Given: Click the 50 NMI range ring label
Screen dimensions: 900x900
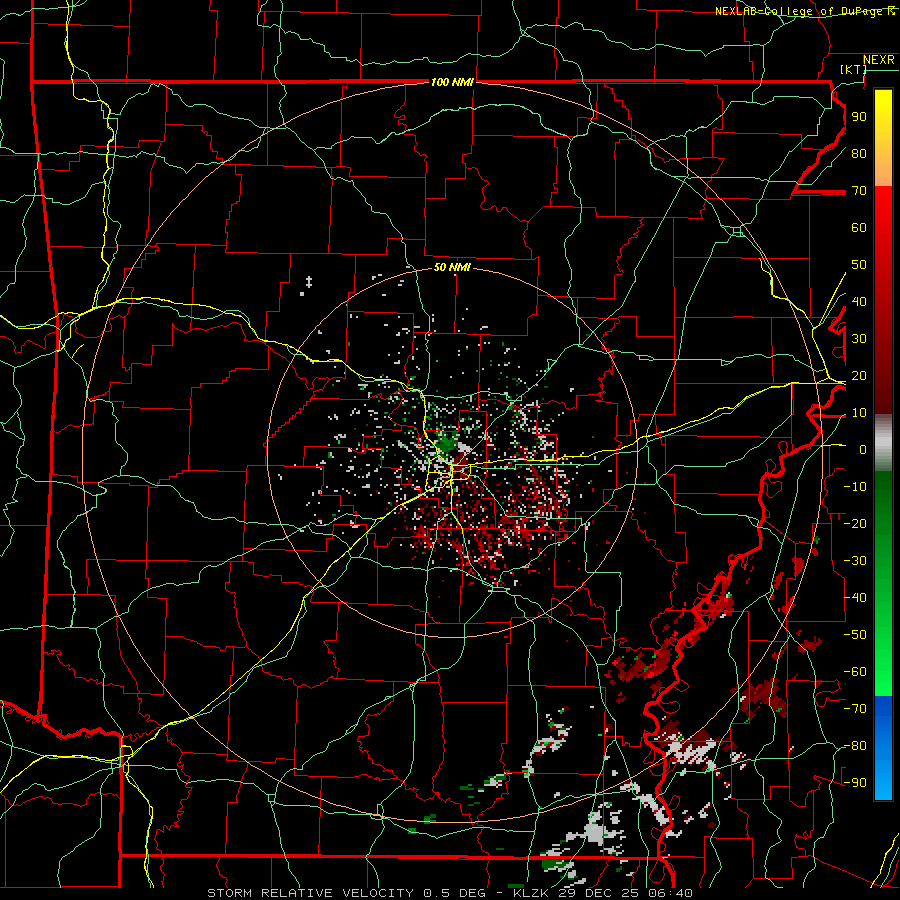Looking at the screenshot, I should 452,267.
